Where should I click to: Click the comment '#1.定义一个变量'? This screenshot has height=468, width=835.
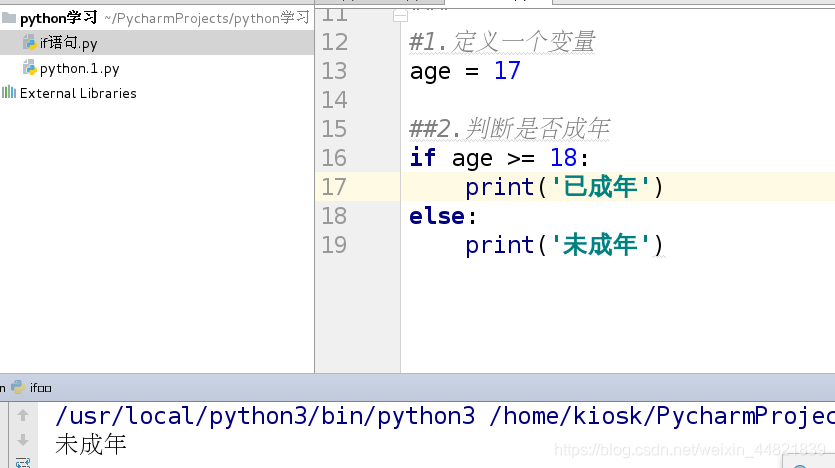[x=502, y=42]
